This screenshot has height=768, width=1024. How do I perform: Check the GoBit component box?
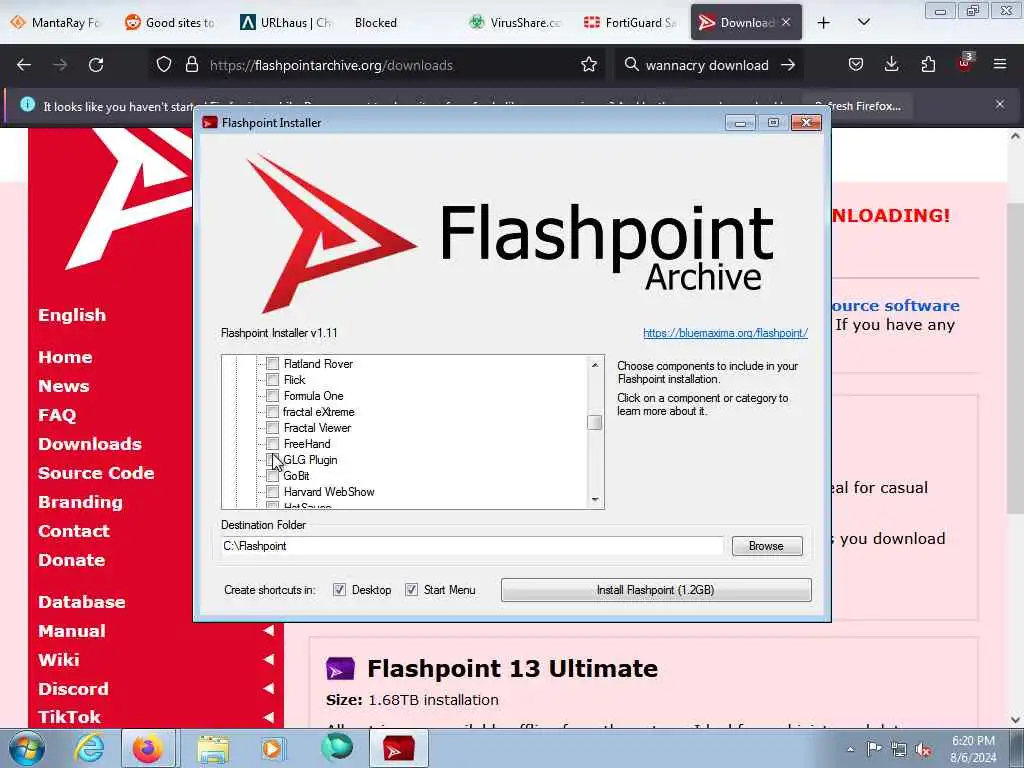tap(272, 475)
